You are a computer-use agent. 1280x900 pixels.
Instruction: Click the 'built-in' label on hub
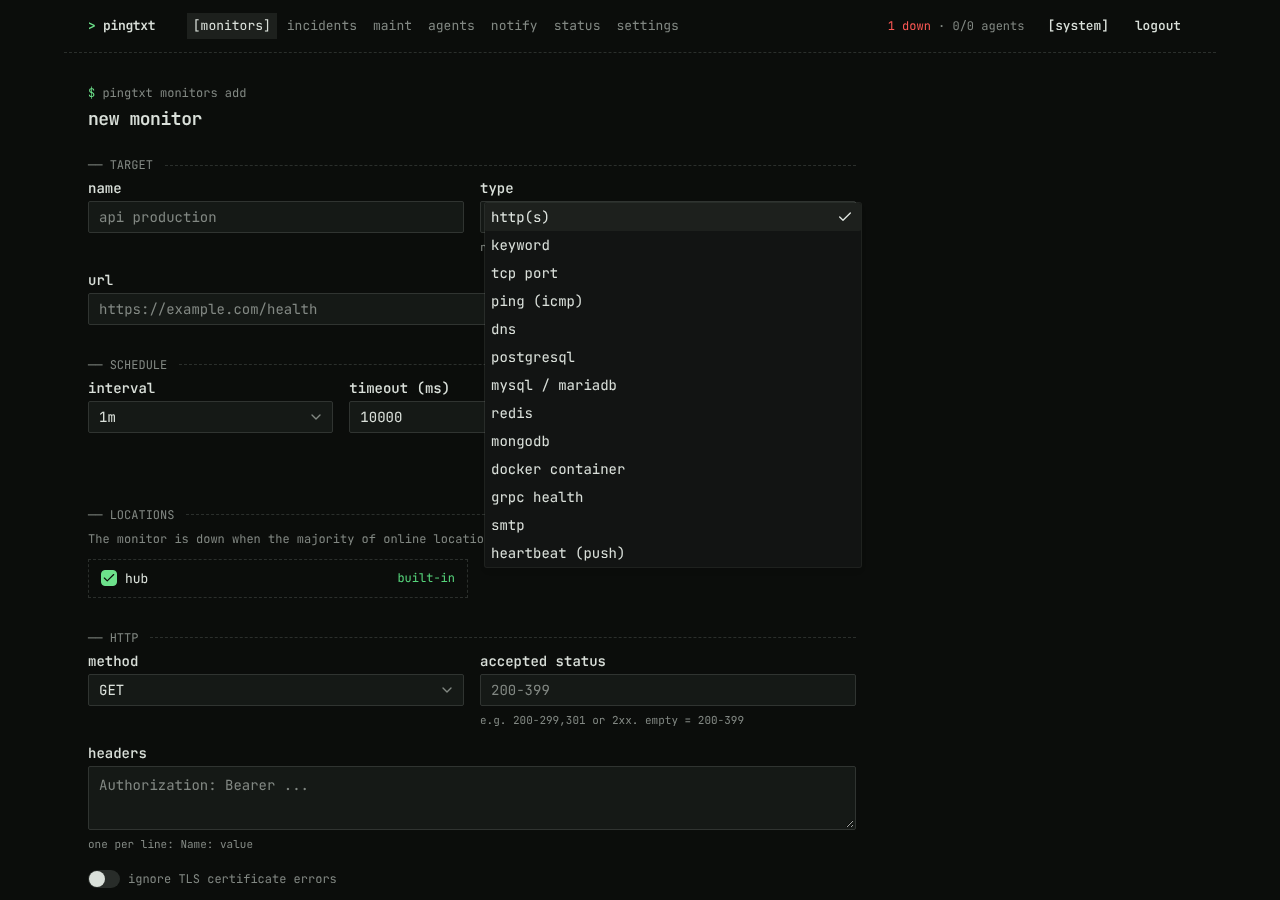point(426,578)
